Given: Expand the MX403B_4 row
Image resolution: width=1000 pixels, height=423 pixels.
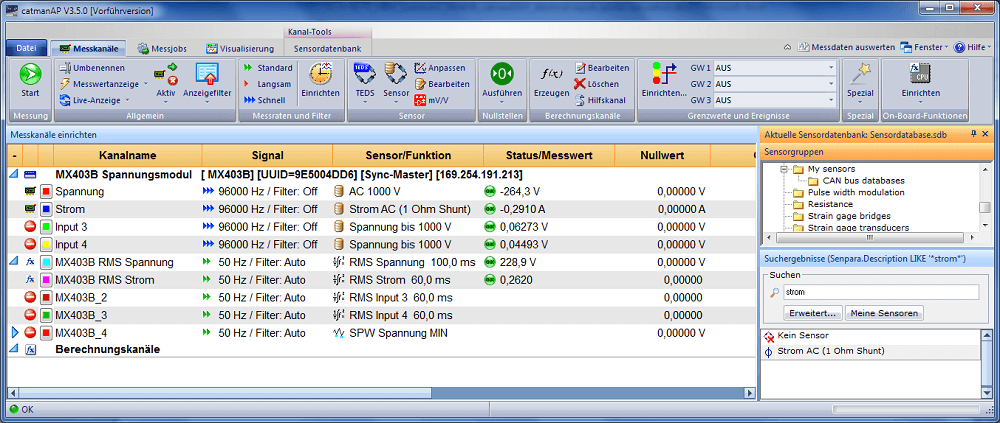Looking at the screenshot, I should (15, 333).
